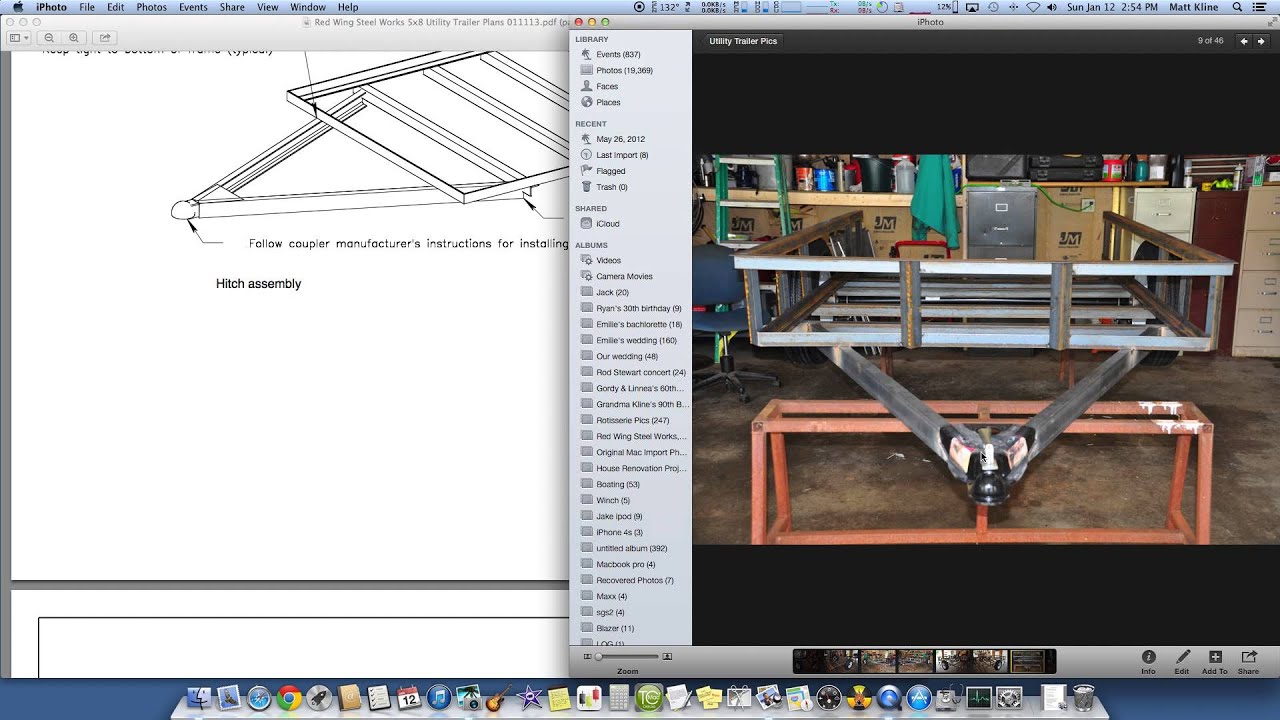1280x720 pixels.
Task: Click the large-thumbnail icon right of the Zoom slider
Action: [667, 657]
